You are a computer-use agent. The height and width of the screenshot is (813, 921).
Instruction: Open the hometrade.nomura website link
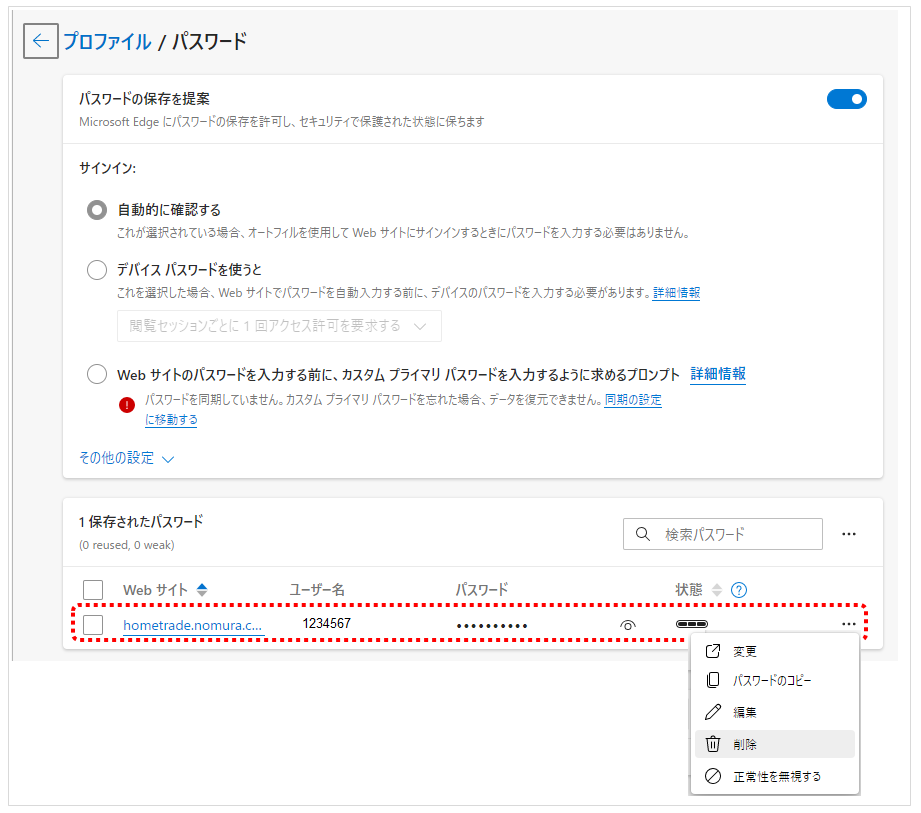192,625
